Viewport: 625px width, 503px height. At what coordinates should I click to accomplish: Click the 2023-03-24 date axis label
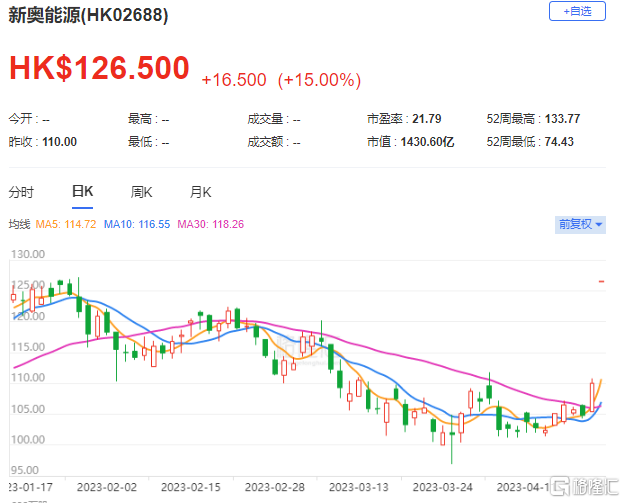point(442,487)
